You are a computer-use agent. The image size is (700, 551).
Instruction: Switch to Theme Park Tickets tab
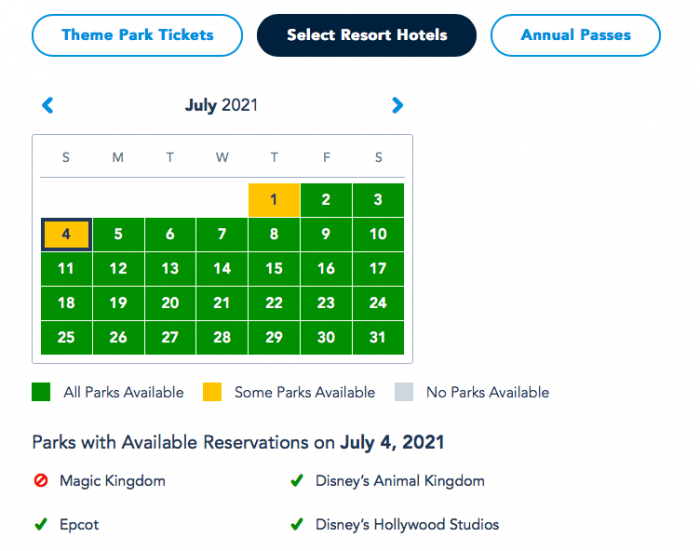[137, 35]
